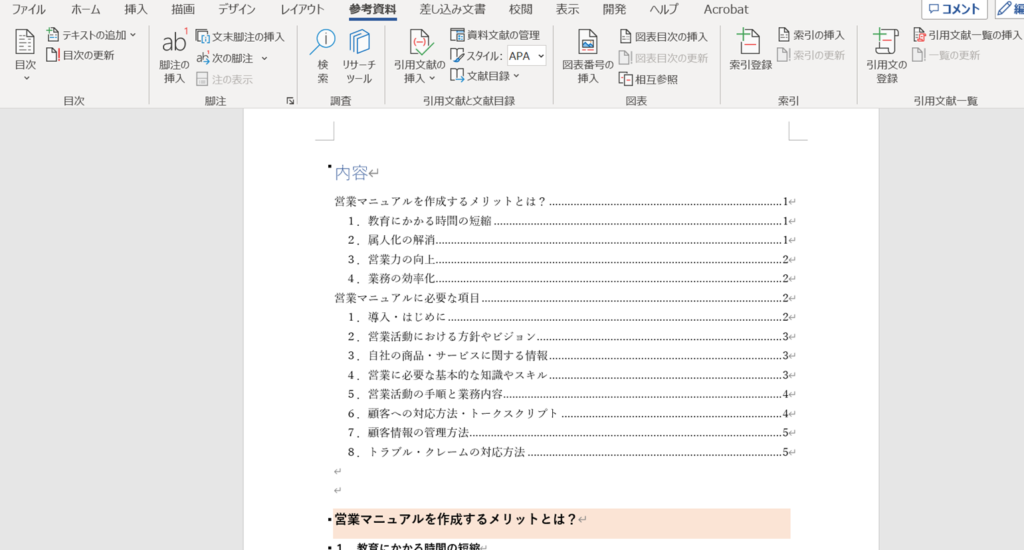Click the コメント button
Image resolution: width=1024 pixels, height=550 pixels.
[954, 9]
